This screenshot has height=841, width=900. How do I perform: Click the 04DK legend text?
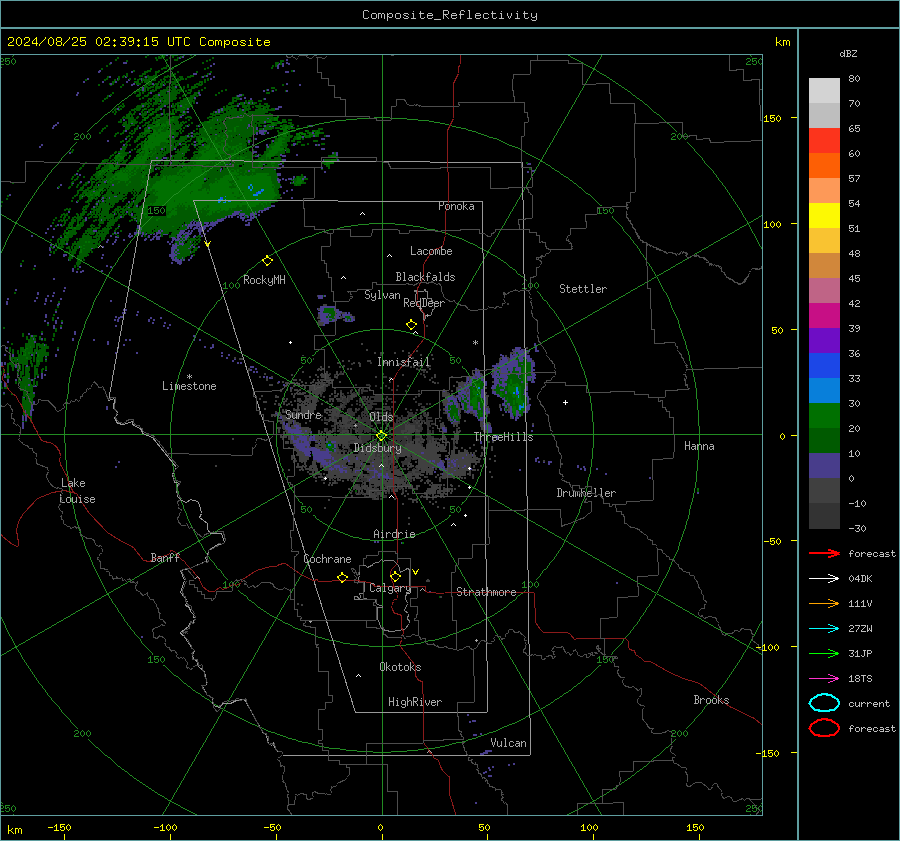coord(860,579)
